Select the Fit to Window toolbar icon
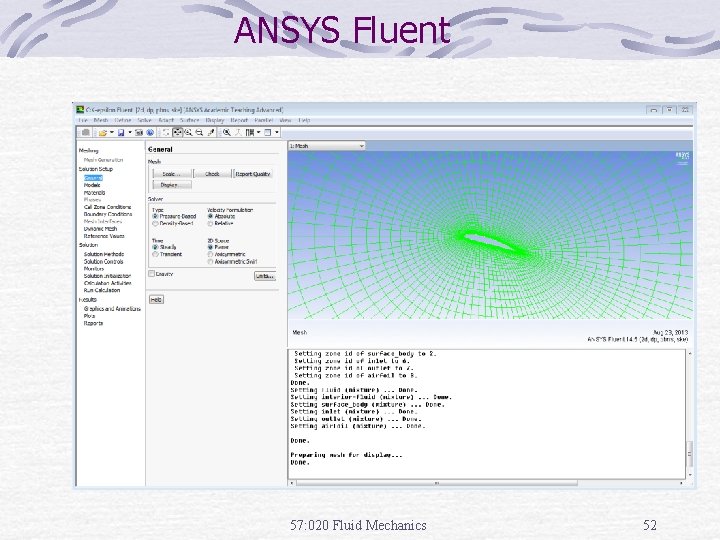Image resolution: width=720 pixels, height=540 pixels. (x=166, y=133)
